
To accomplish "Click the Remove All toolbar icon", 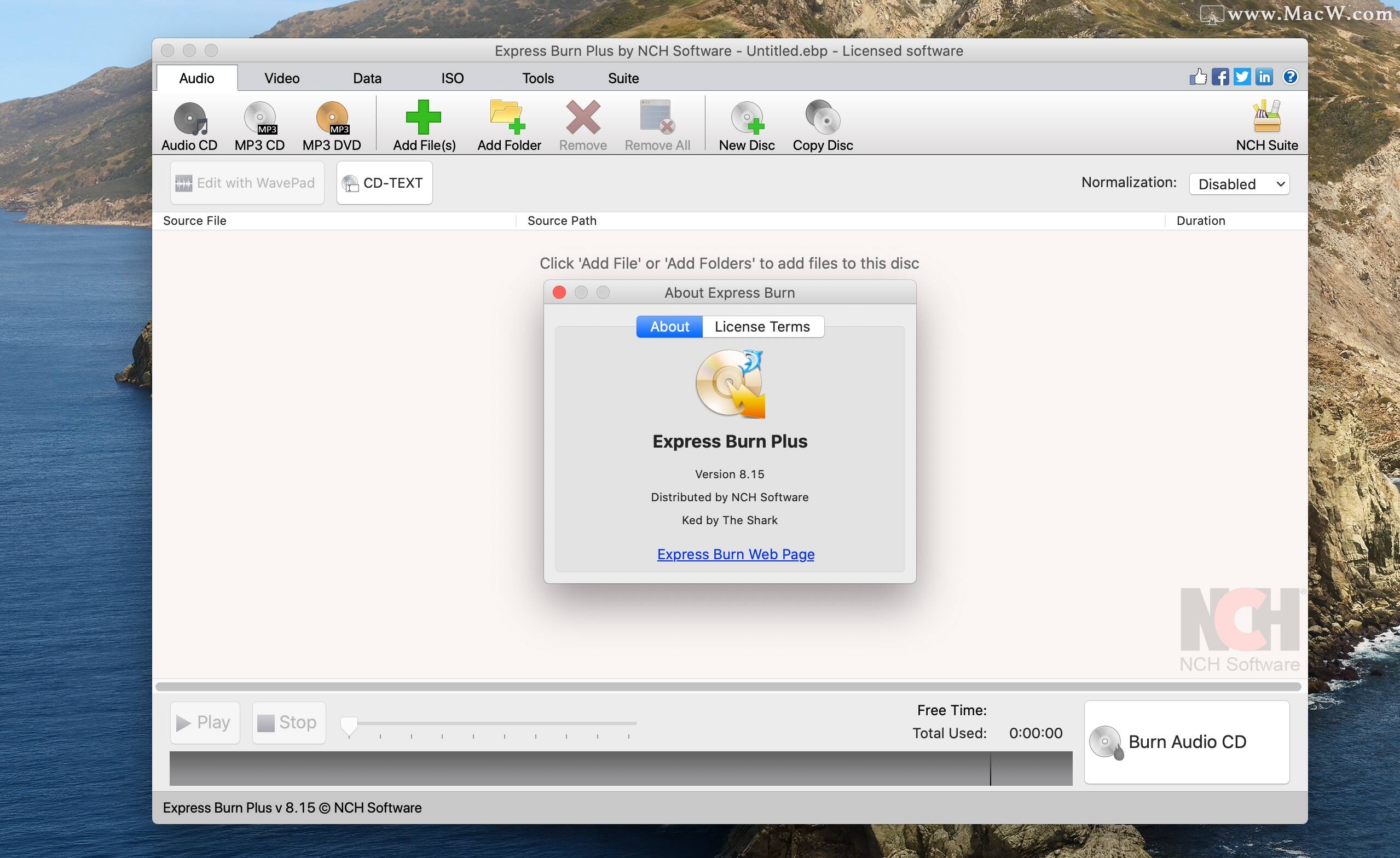I will [x=657, y=117].
